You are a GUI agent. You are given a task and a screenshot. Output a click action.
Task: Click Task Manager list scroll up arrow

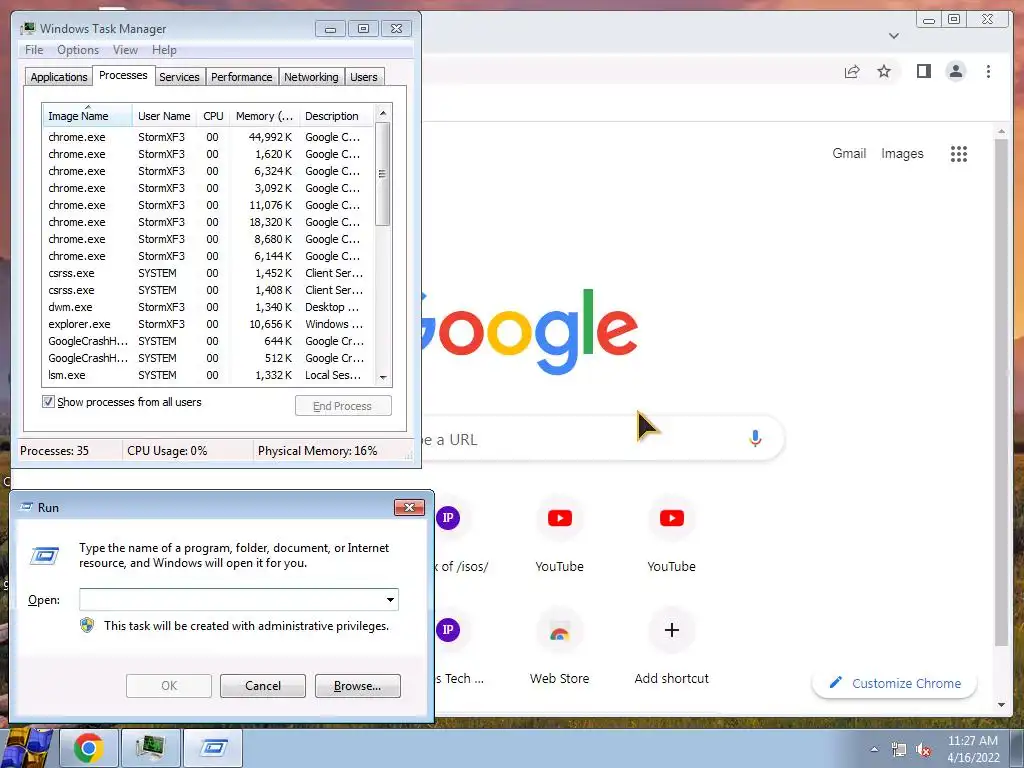tap(383, 113)
